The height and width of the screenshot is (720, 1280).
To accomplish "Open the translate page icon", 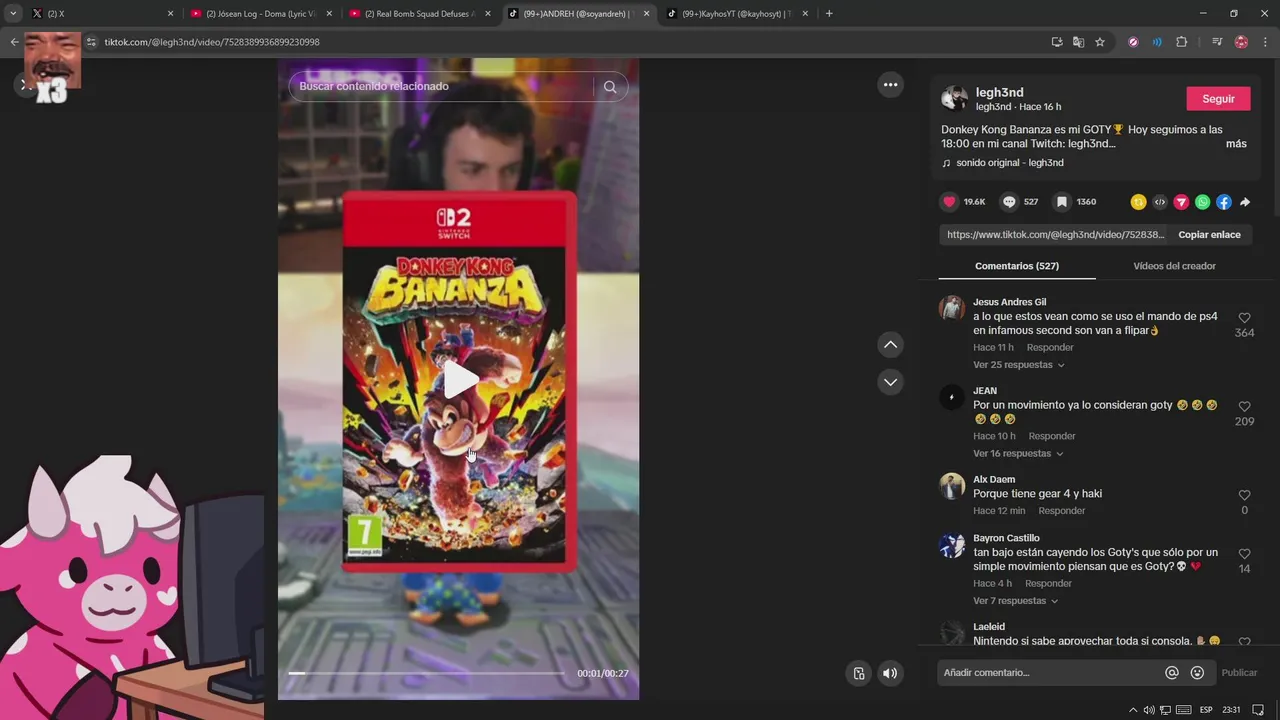I will pyautogui.click(x=1078, y=42).
